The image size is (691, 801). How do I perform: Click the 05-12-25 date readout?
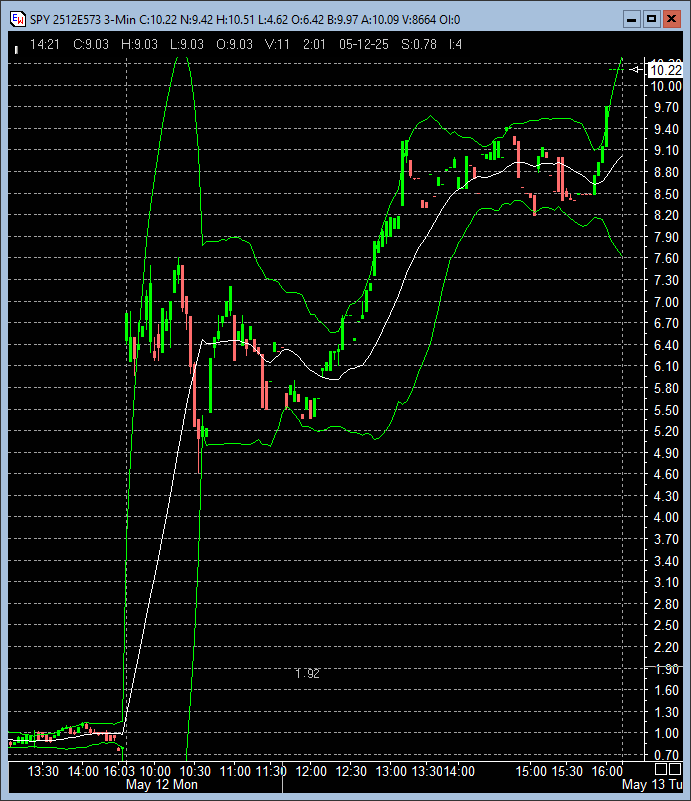coord(364,44)
